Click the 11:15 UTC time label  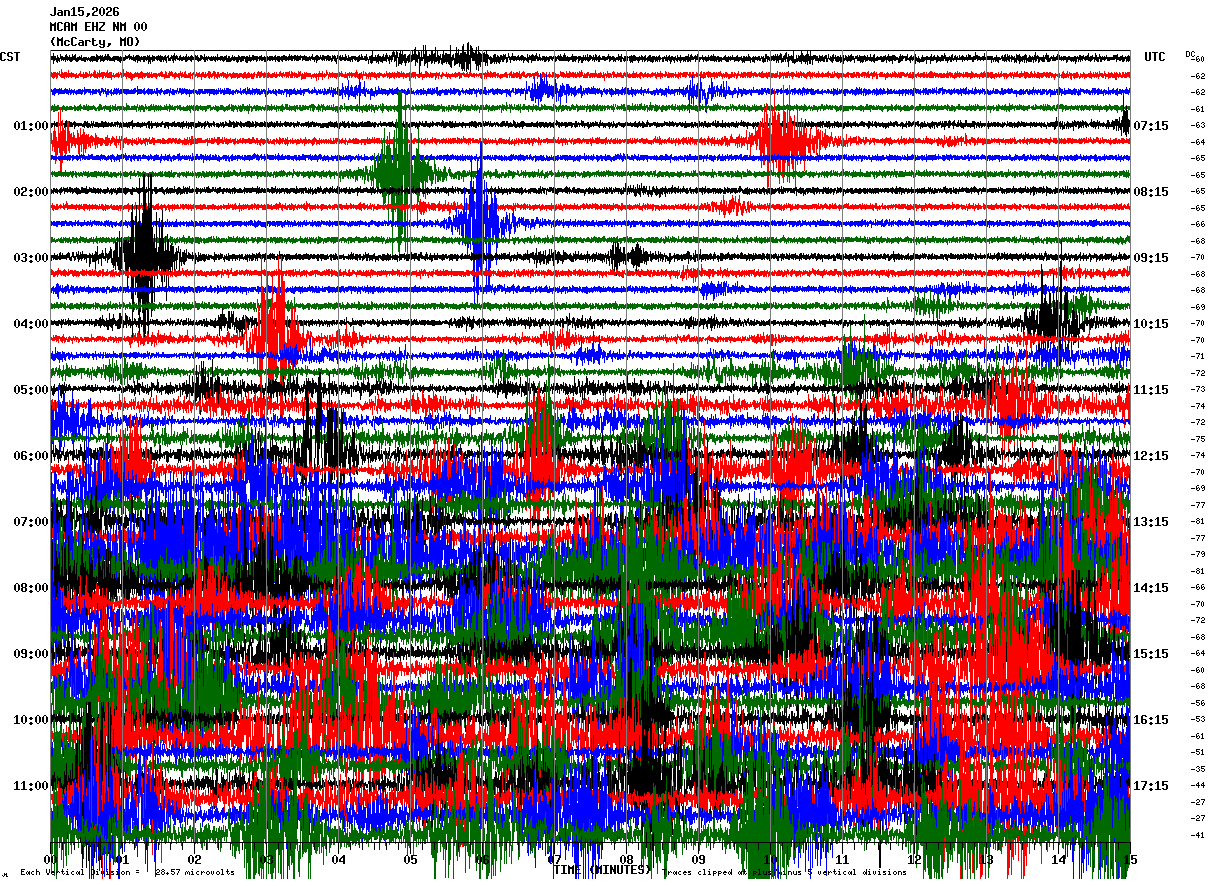(1151, 390)
